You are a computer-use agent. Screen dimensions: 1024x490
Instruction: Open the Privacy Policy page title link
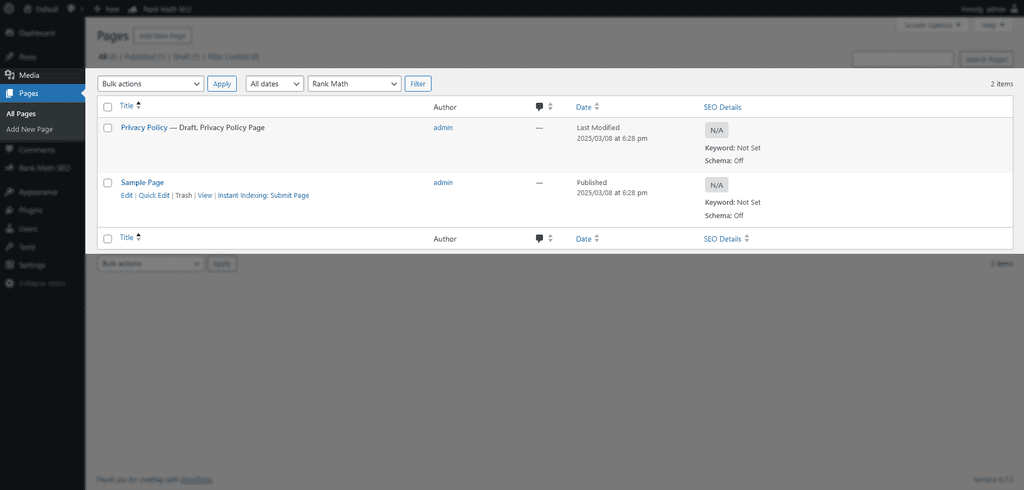pos(144,128)
